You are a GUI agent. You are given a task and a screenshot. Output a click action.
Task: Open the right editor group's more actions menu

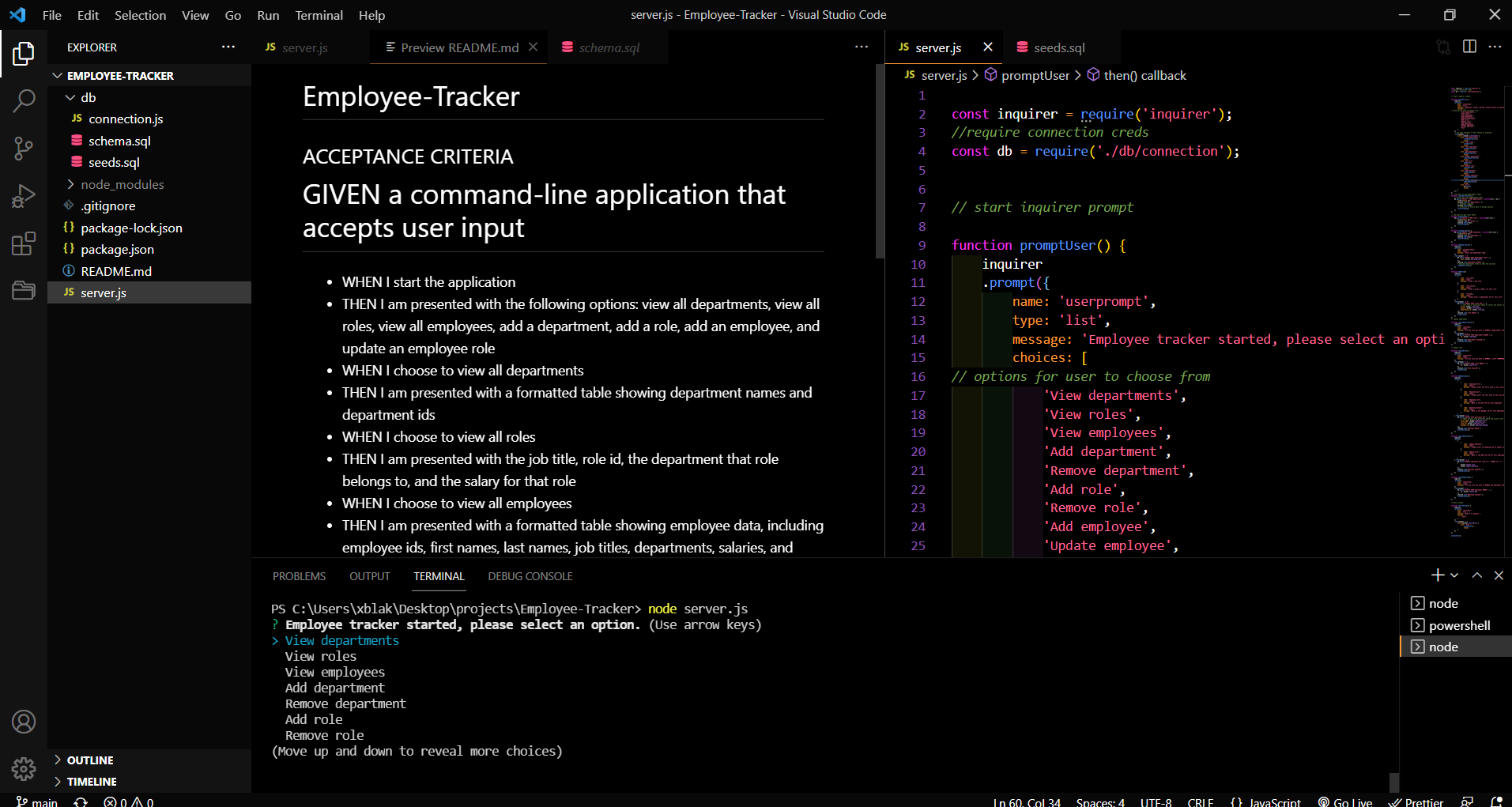point(1495,47)
